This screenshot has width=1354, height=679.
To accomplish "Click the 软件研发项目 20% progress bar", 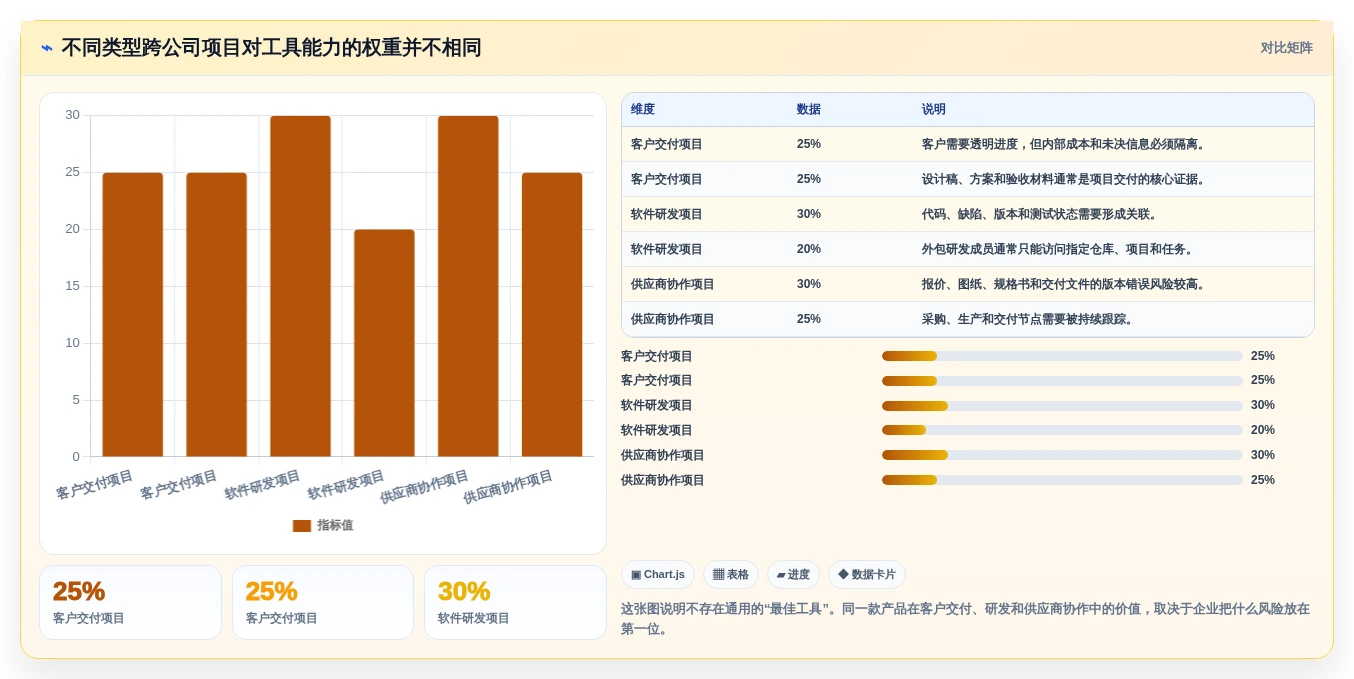I will (x=1062, y=430).
